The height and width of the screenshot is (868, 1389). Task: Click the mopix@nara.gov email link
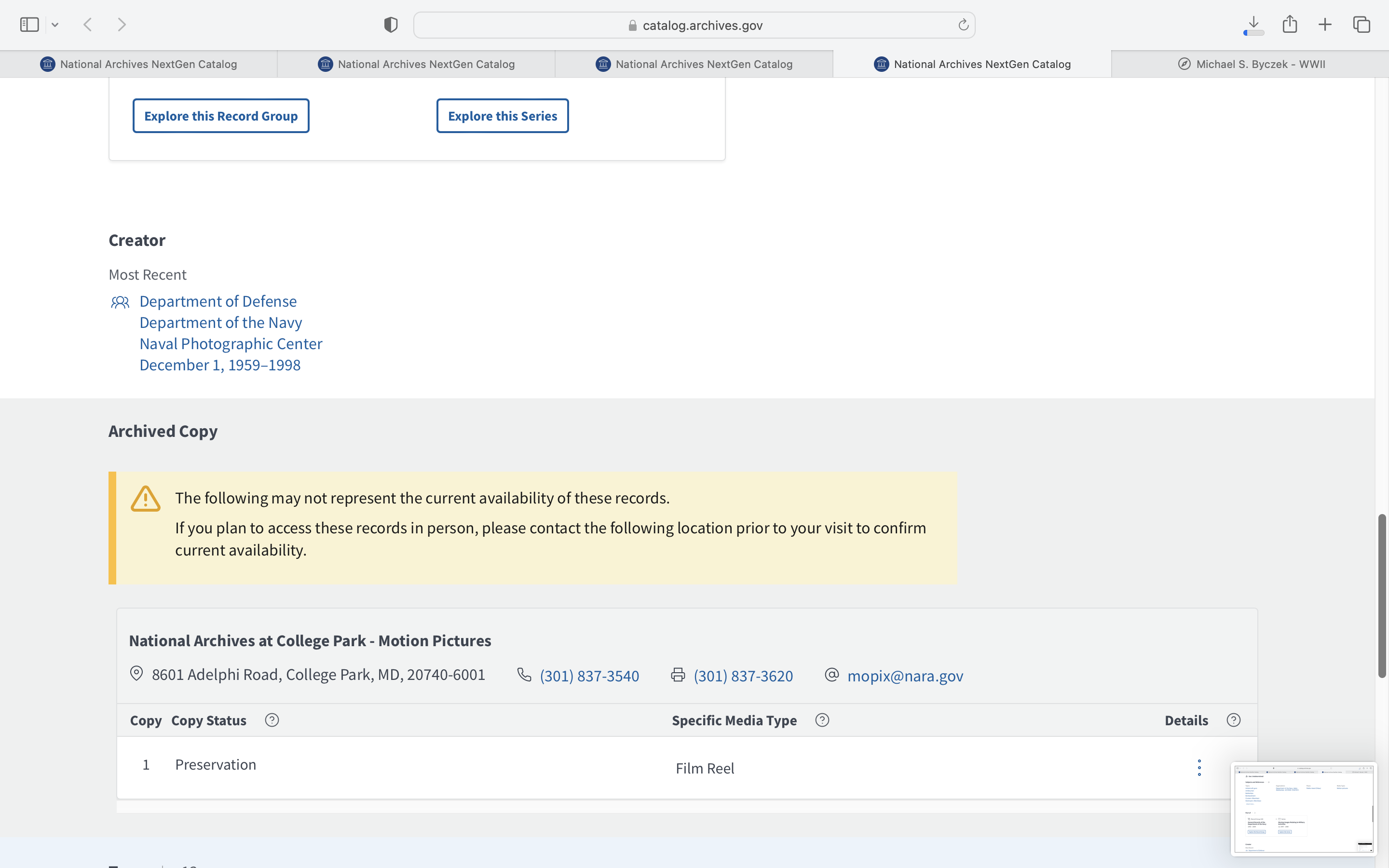tap(905, 676)
